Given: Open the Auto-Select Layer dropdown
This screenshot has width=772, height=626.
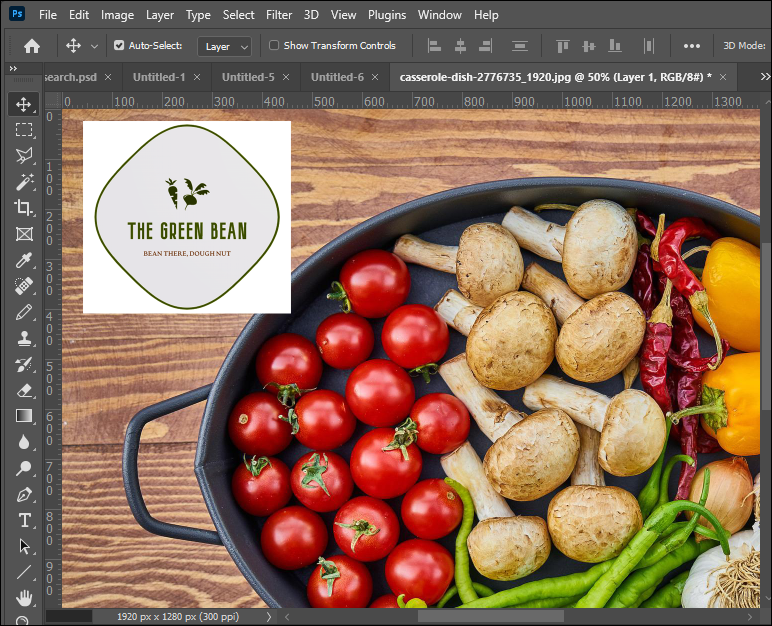Looking at the screenshot, I should [x=225, y=46].
